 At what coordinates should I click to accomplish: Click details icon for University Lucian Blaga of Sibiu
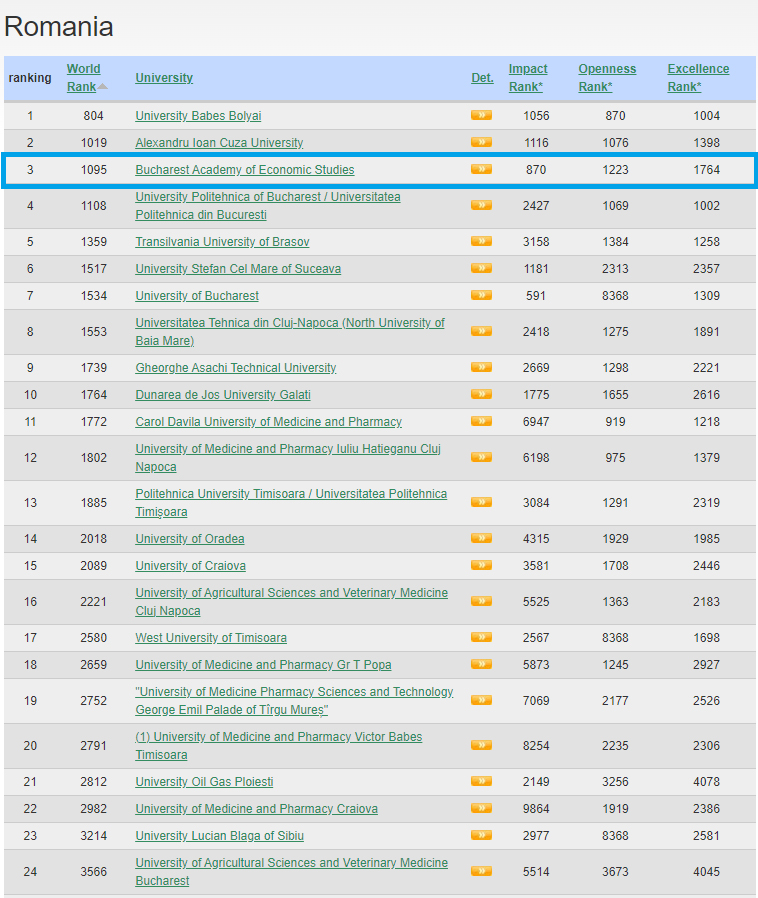(481, 835)
